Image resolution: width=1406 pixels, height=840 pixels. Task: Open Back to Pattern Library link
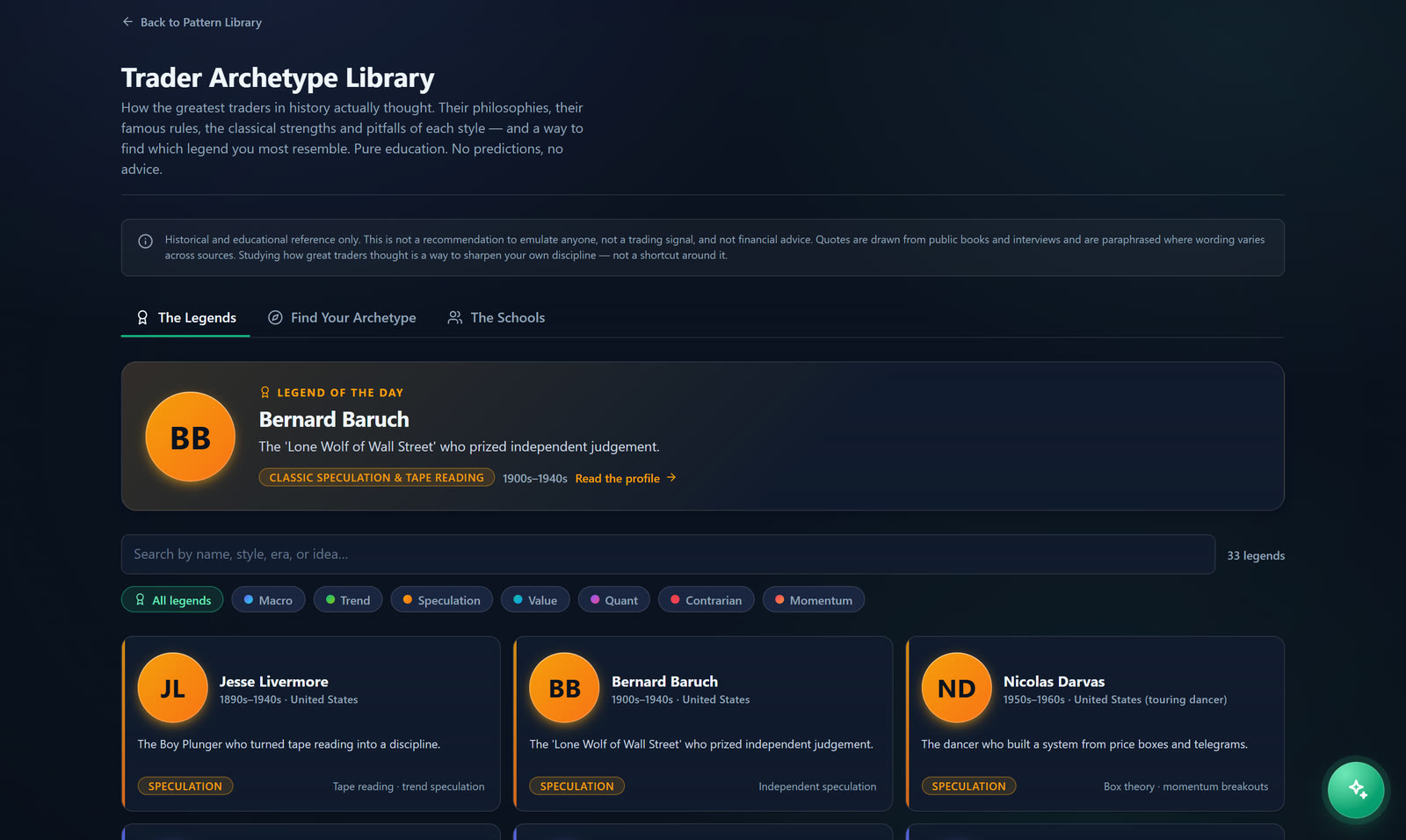click(x=192, y=22)
